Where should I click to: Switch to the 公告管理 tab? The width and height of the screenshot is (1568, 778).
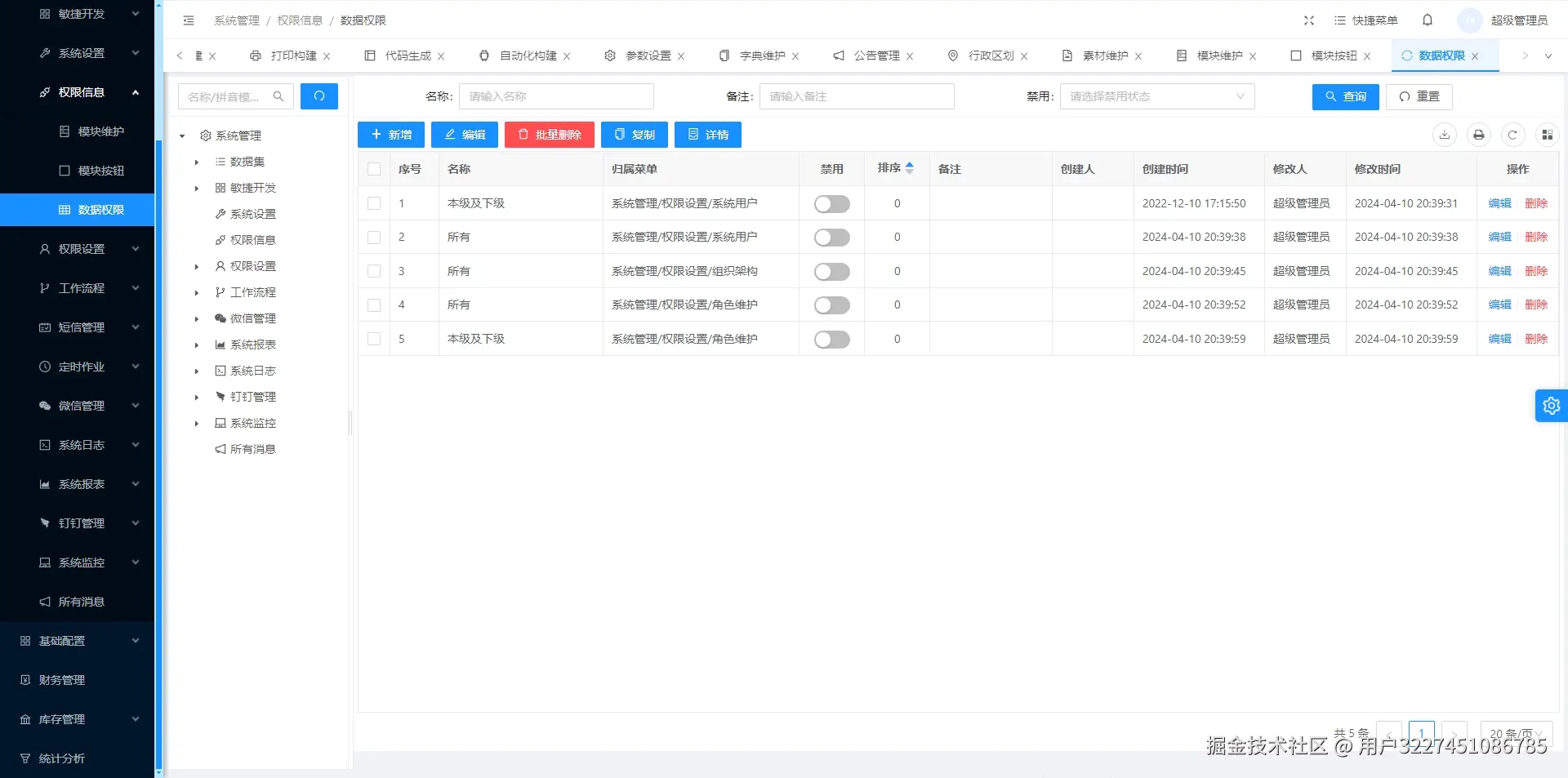coord(876,56)
